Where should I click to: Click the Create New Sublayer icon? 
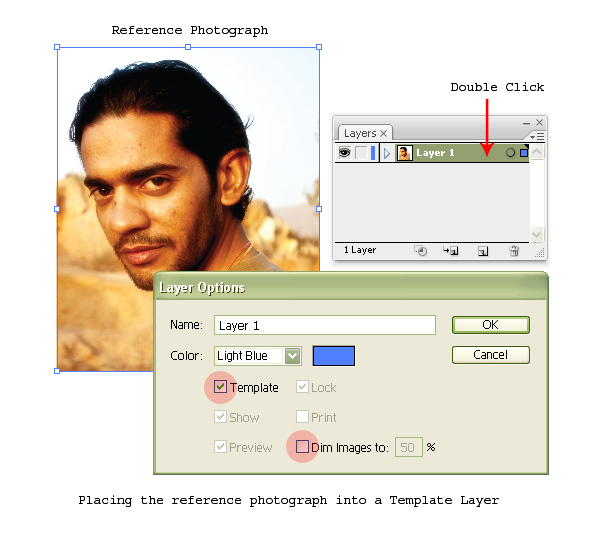pyautogui.click(x=451, y=251)
